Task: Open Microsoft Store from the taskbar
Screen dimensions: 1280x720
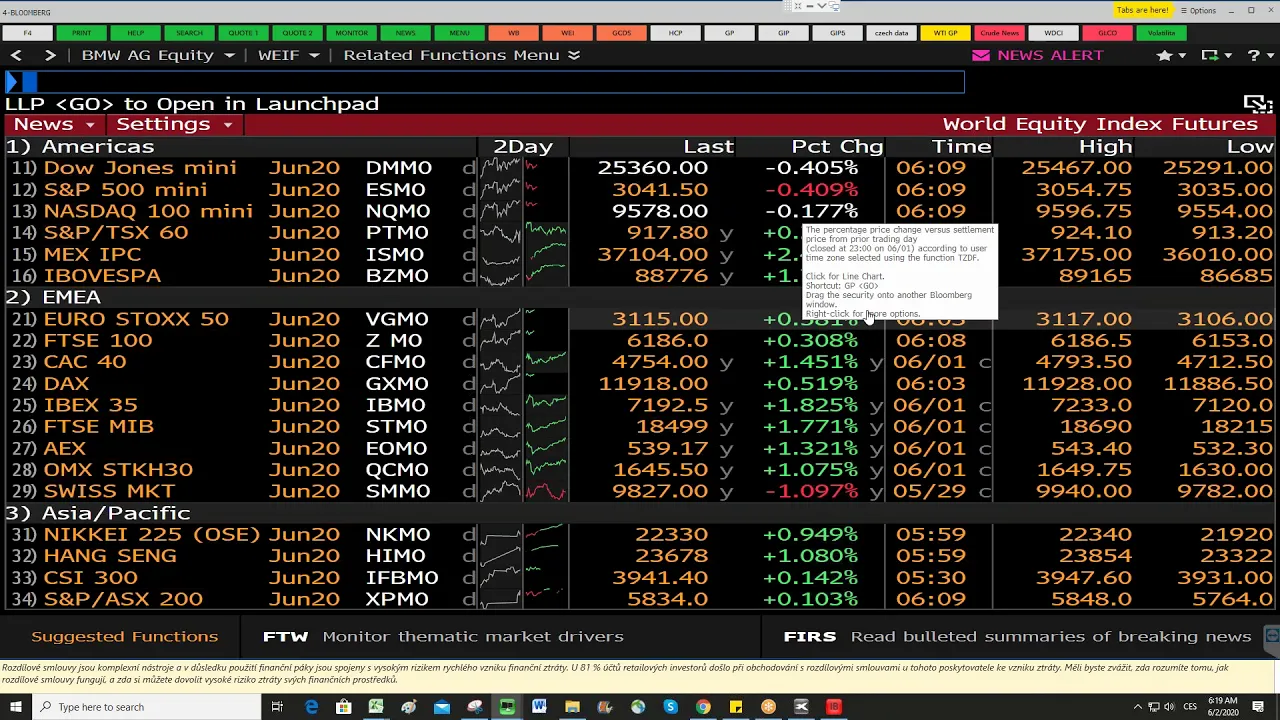Action: pyautogui.click(x=344, y=707)
